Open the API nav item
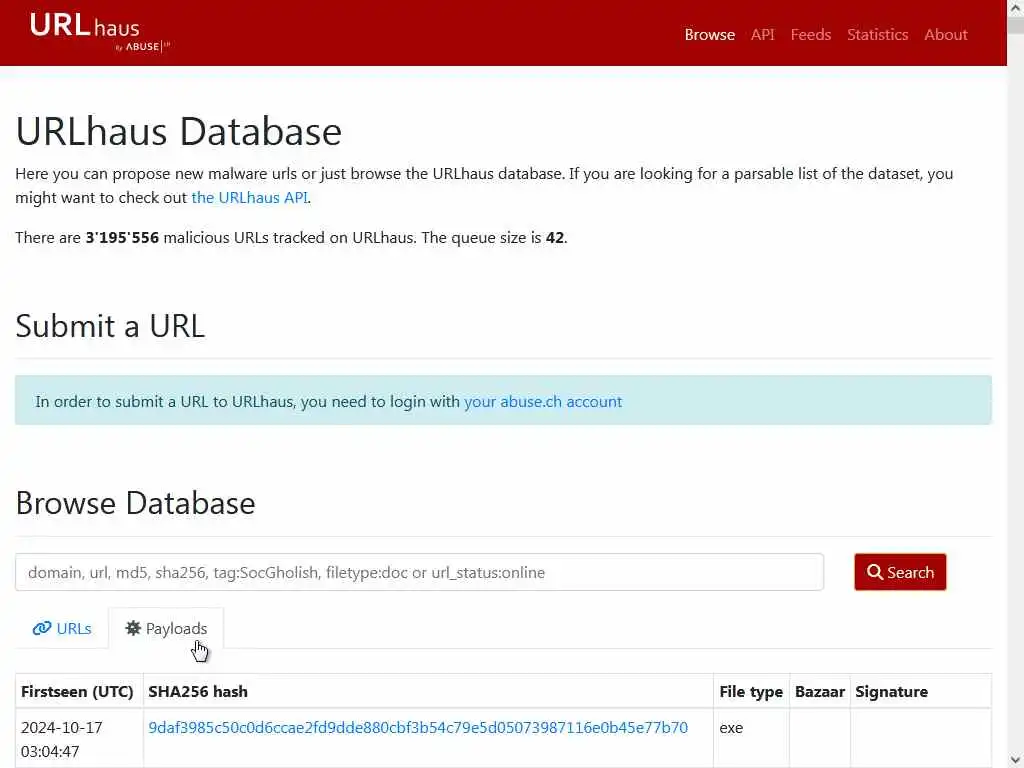This screenshot has height=768, width=1024. [x=762, y=35]
